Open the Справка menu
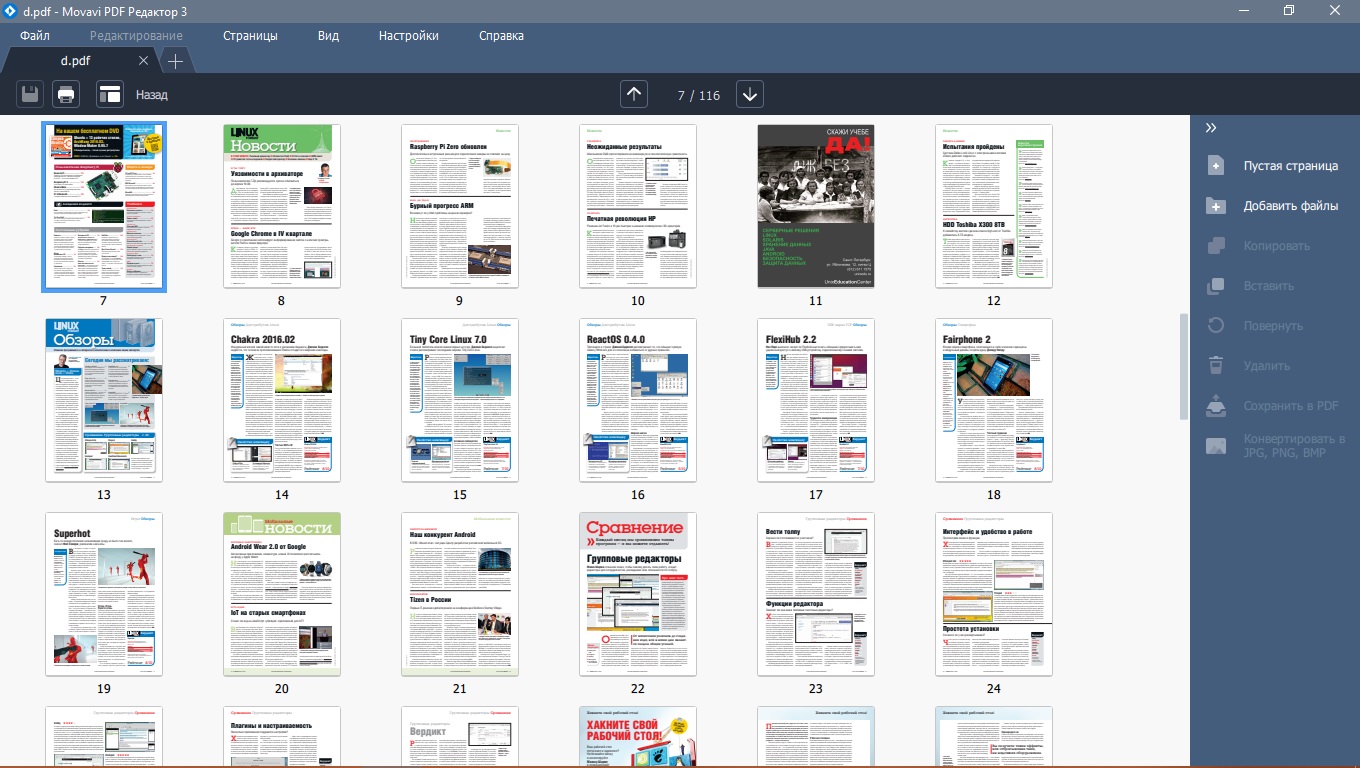This screenshot has width=1360, height=768. click(501, 36)
